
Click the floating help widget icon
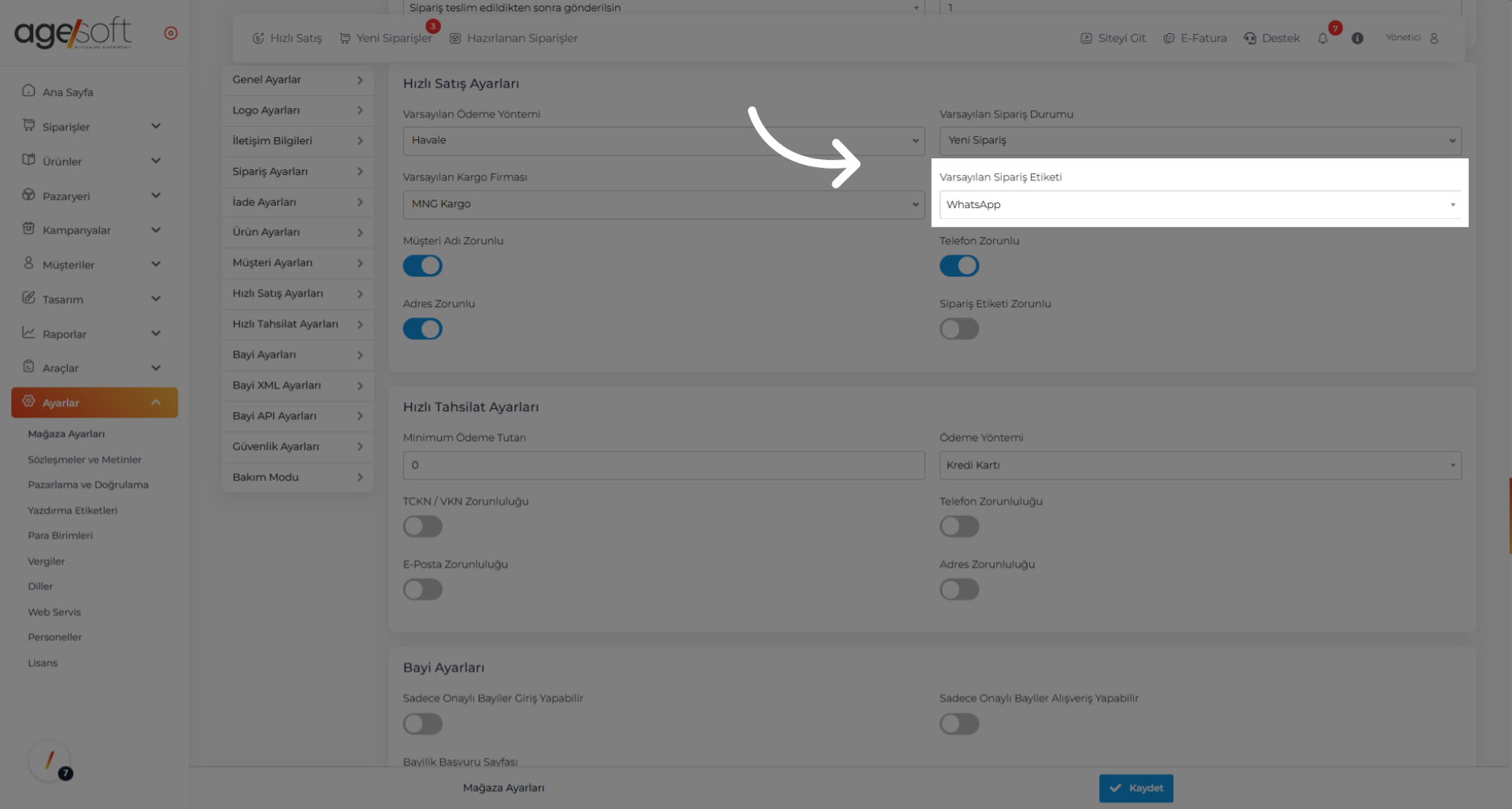click(x=50, y=761)
